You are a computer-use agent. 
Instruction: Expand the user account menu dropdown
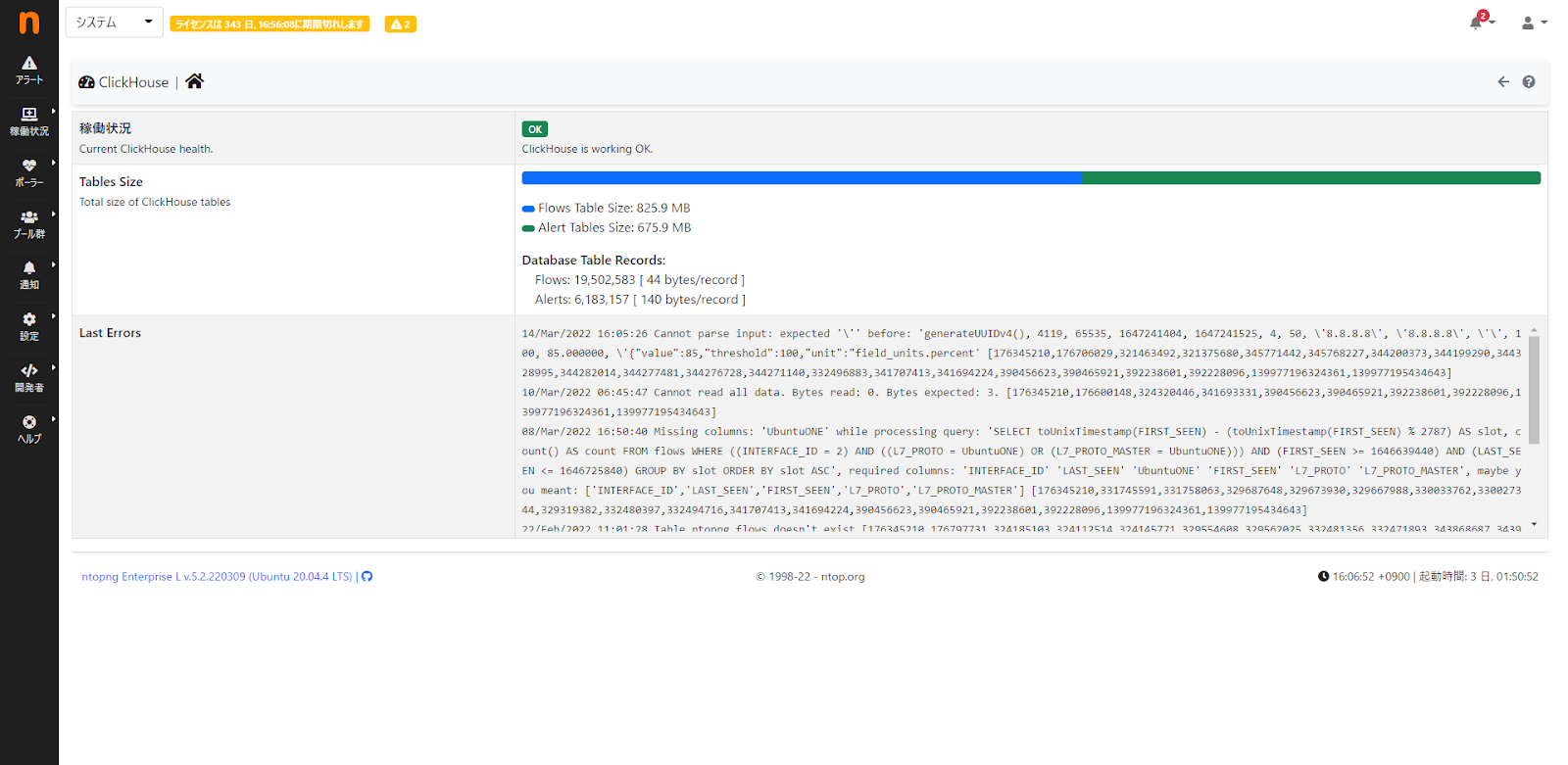tap(1534, 23)
